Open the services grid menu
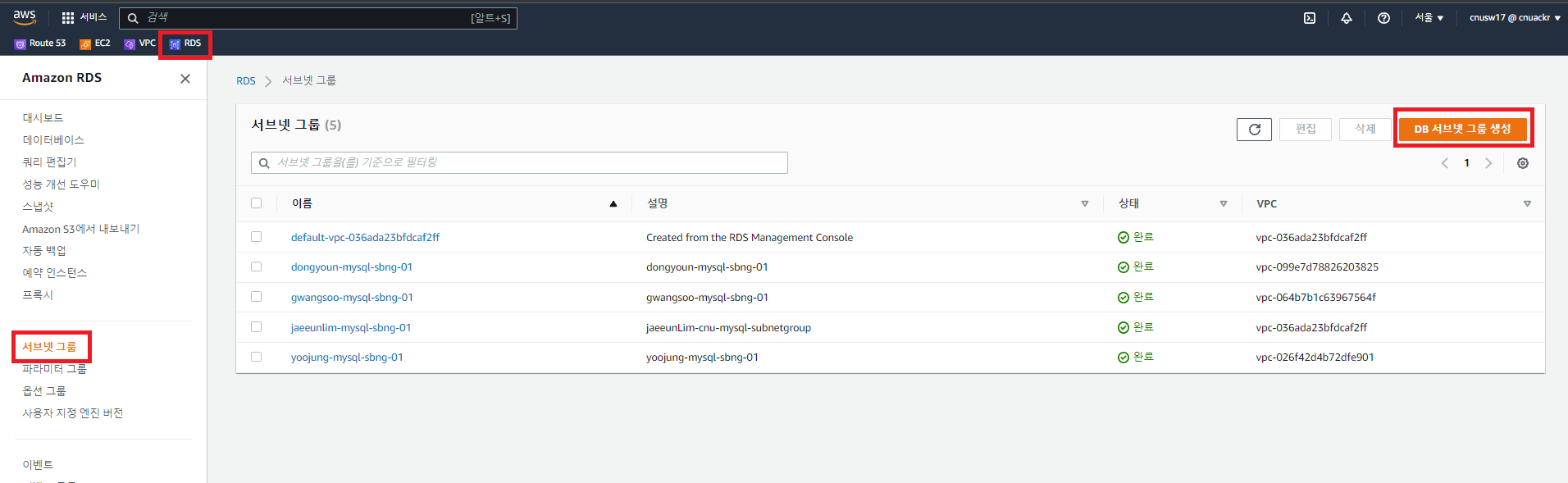Image resolution: width=1568 pixels, height=483 pixels. pos(84,17)
